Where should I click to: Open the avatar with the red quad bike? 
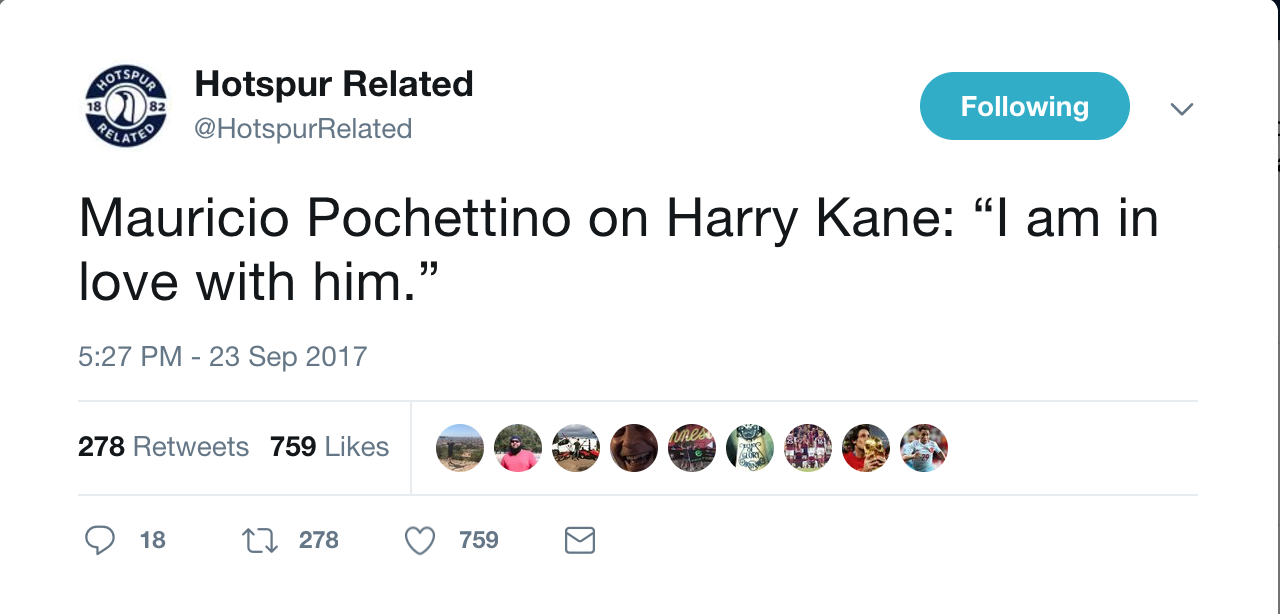[576, 448]
